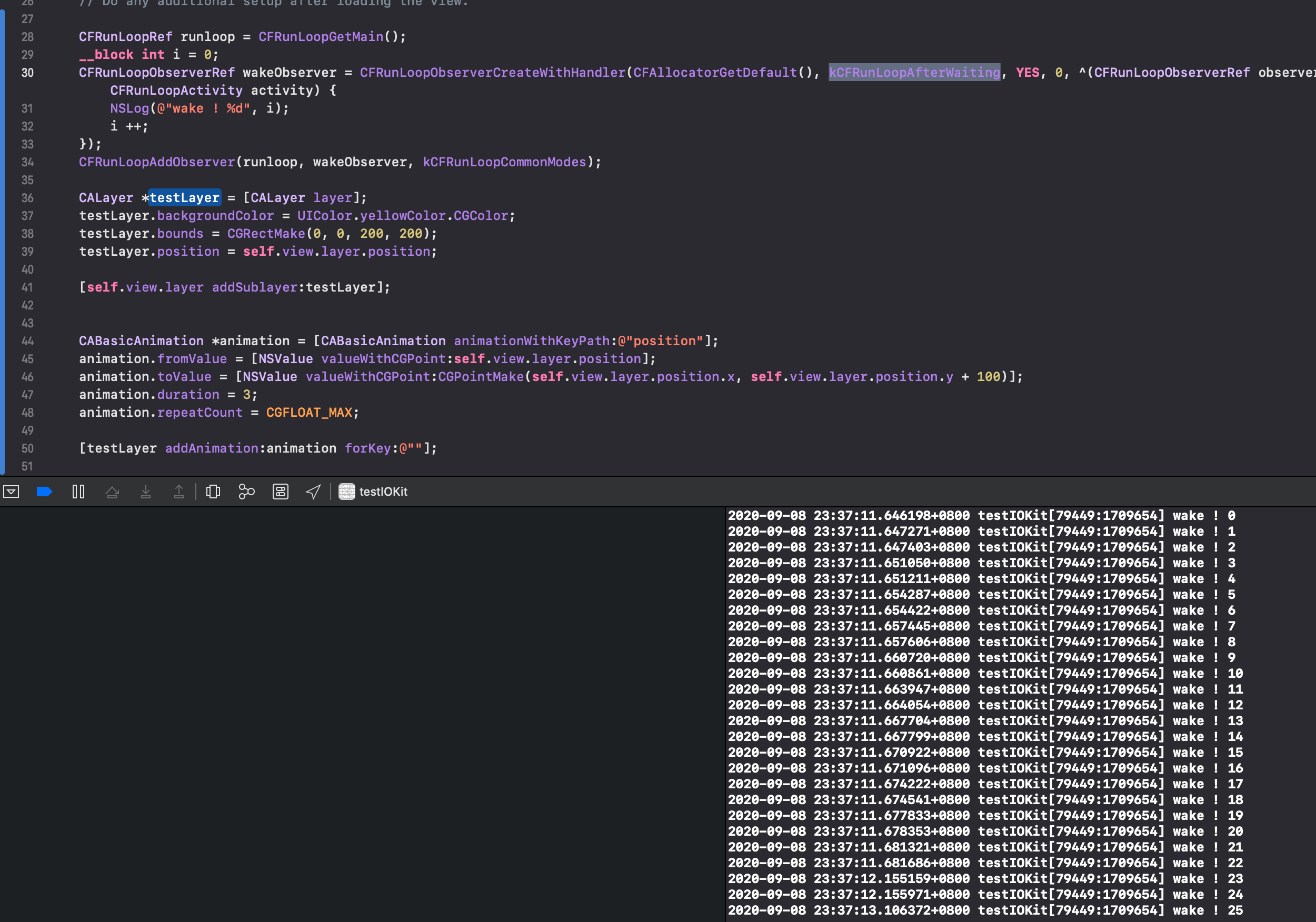Click CFRunLoopActivity parameter on wrapped line

point(176,91)
